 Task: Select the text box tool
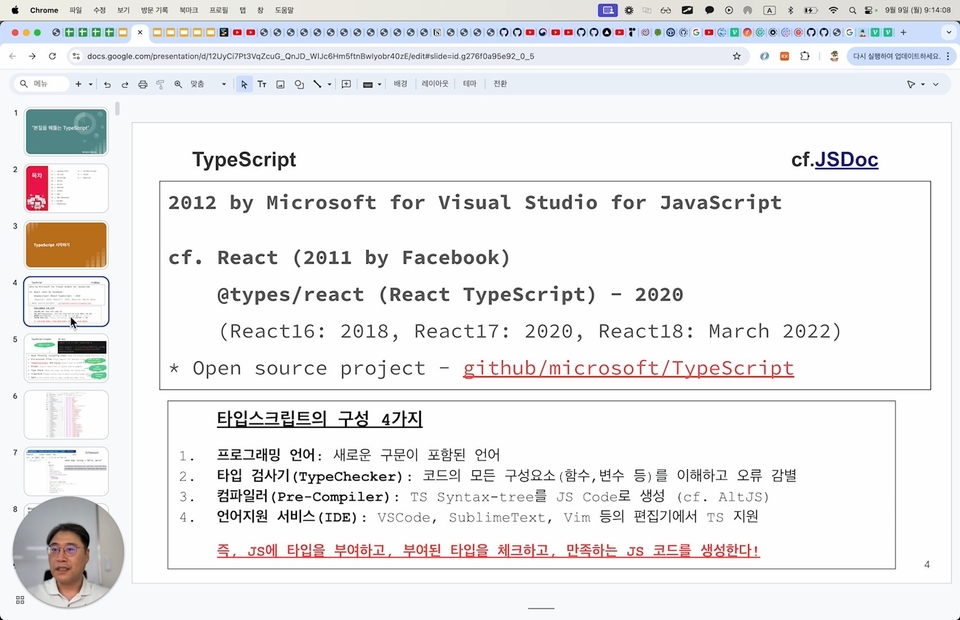coord(262,84)
